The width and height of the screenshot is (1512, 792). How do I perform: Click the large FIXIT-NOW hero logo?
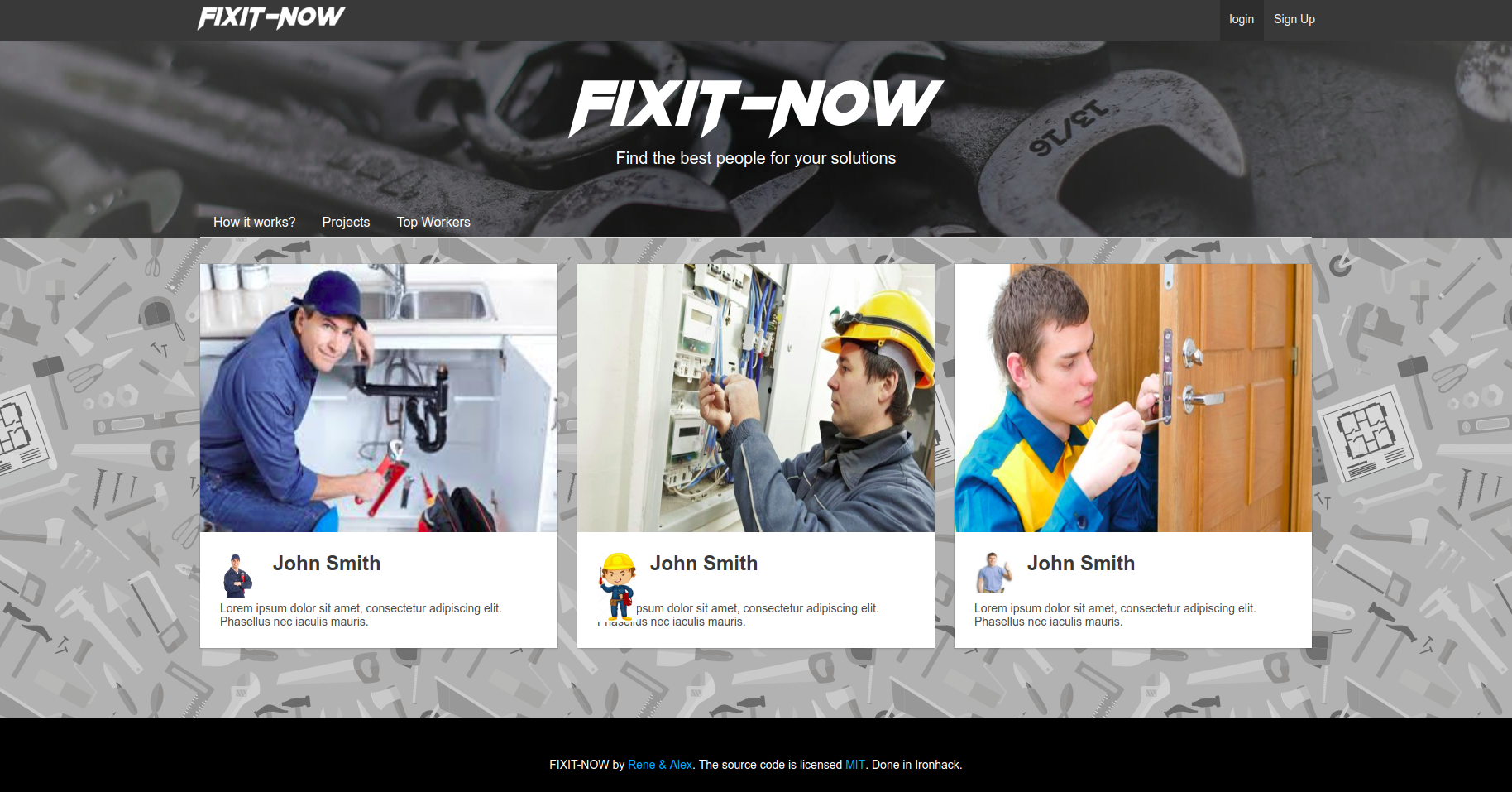pyautogui.click(x=756, y=108)
